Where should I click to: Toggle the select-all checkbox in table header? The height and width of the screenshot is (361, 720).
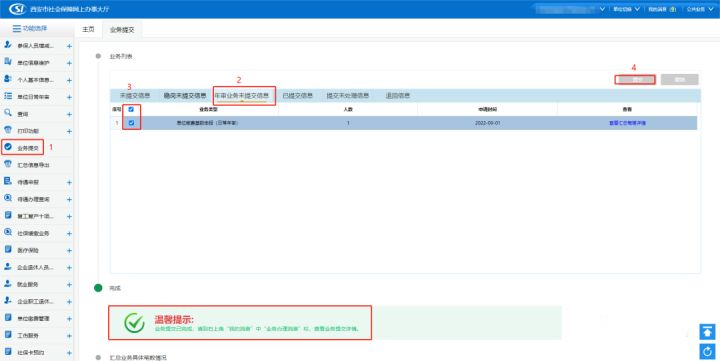click(x=131, y=109)
